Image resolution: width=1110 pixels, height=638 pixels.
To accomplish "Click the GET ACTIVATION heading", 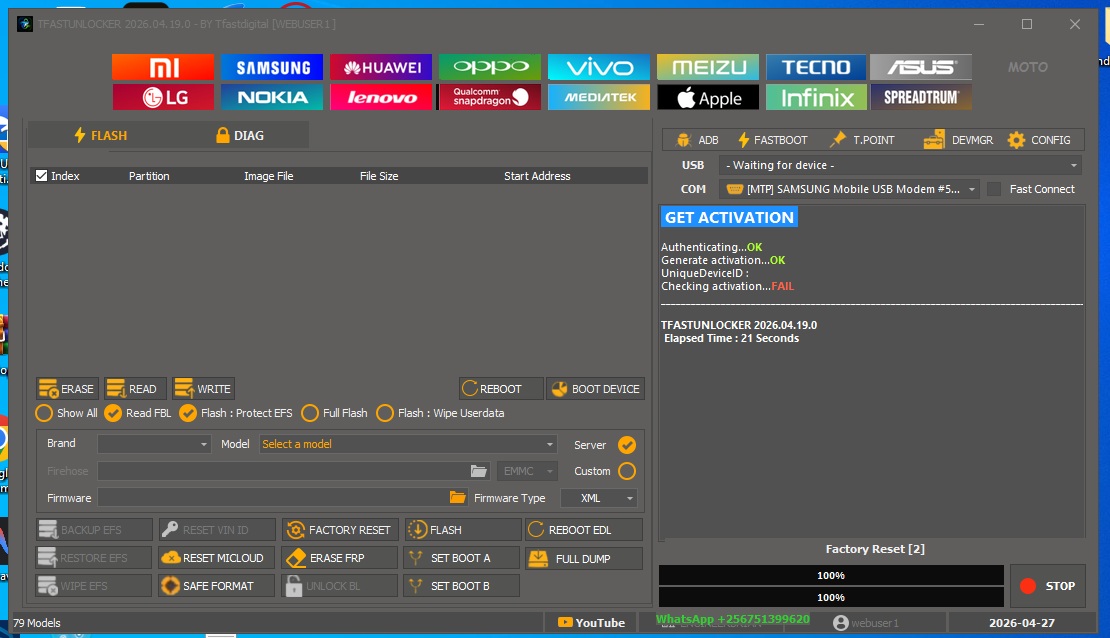I will [x=729, y=217].
